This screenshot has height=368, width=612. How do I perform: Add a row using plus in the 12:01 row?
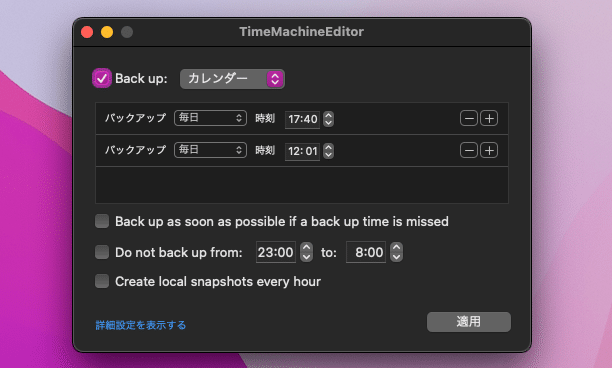(x=489, y=150)
